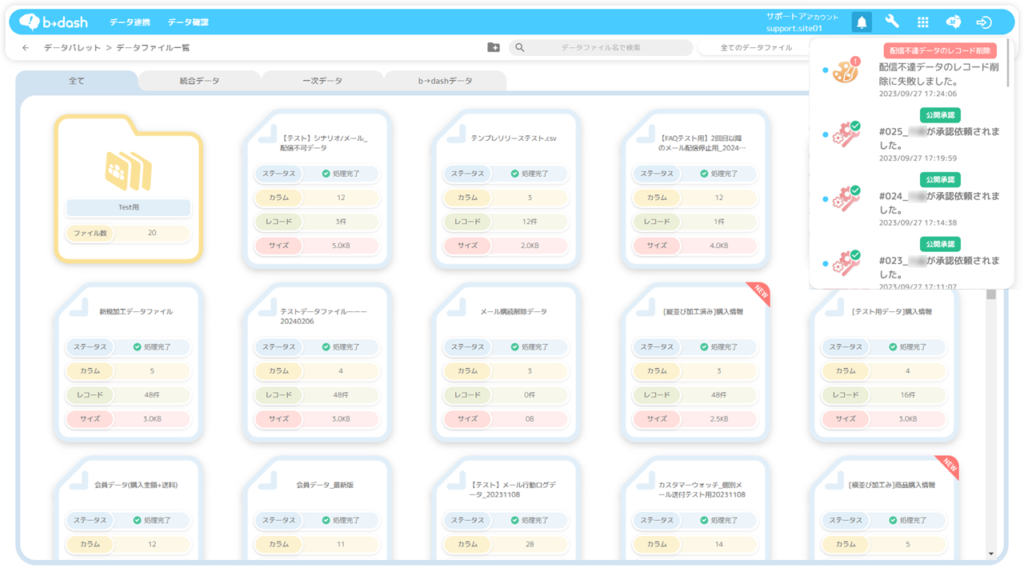This screenshot has height=576, width=1024.
Task: Click the データパレット breadcrumb link
Action: 72,48
